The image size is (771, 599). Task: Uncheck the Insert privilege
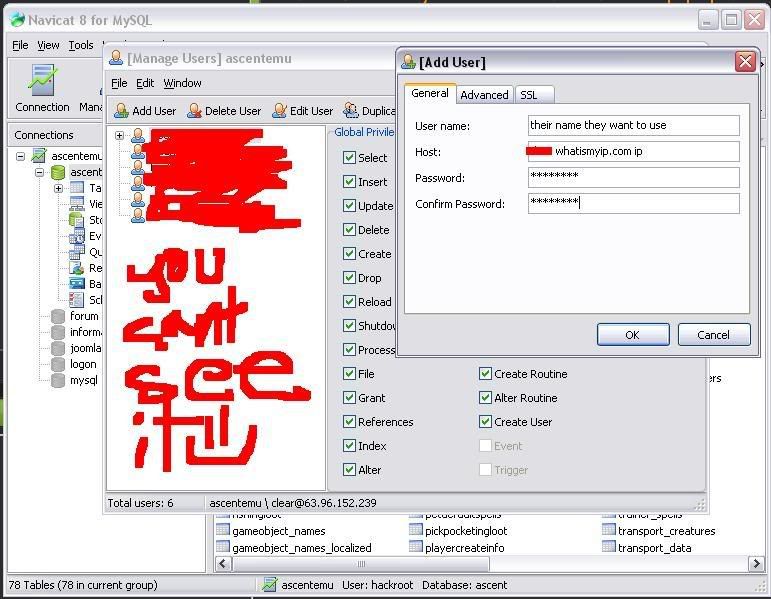click(x=349, y=181)
